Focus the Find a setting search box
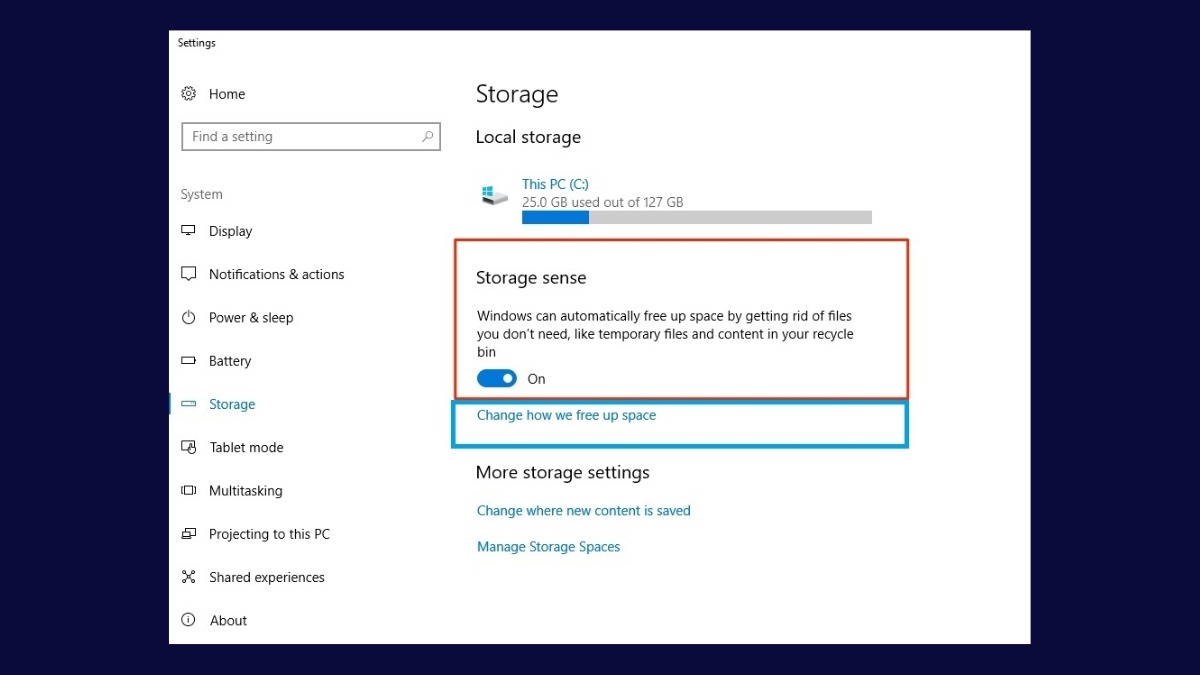The width and height of the screenshot is (1200, 675). pyautogui.click(x=311, y=136)
